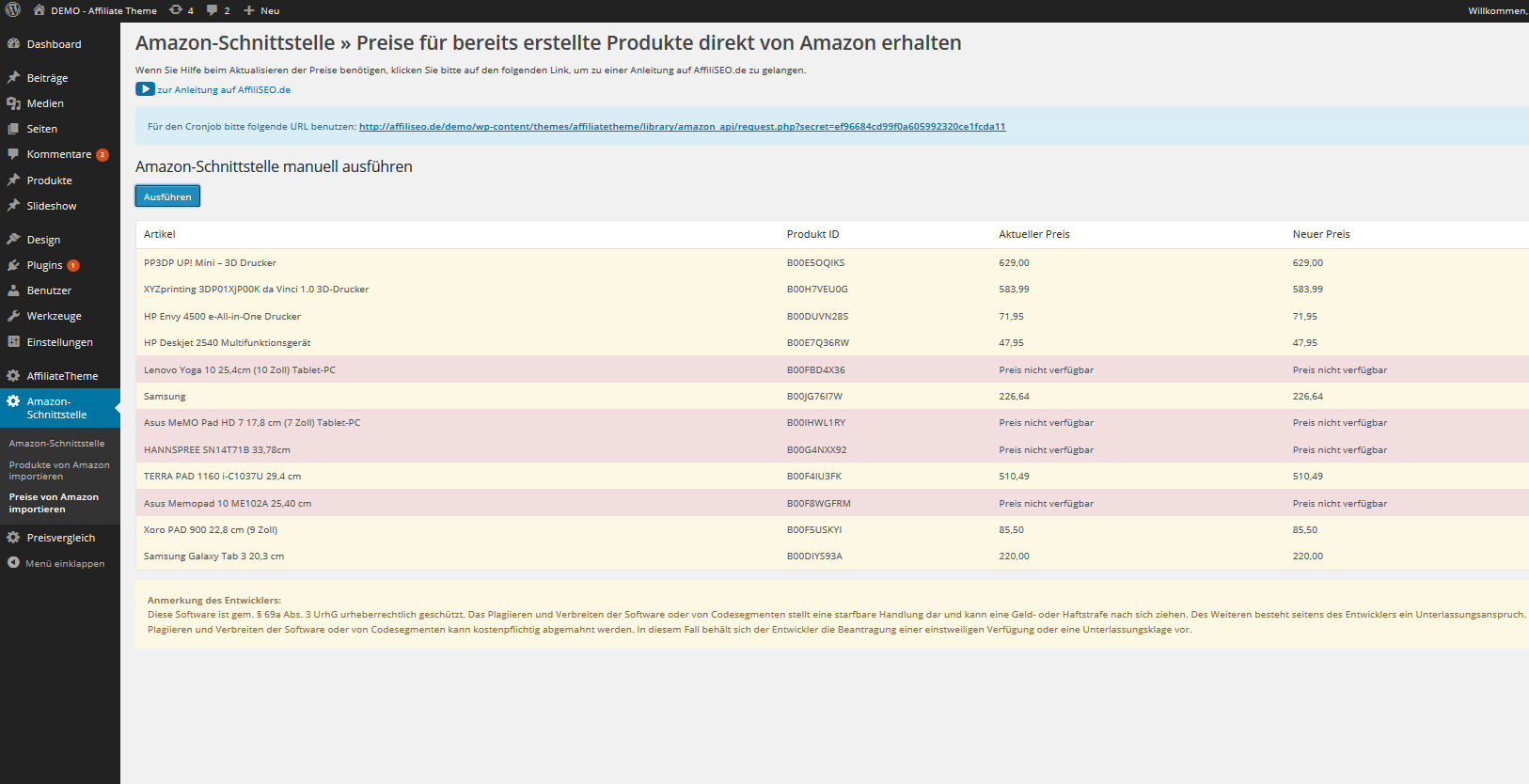
Task: Click the Ausführen button
Action: 167,196
